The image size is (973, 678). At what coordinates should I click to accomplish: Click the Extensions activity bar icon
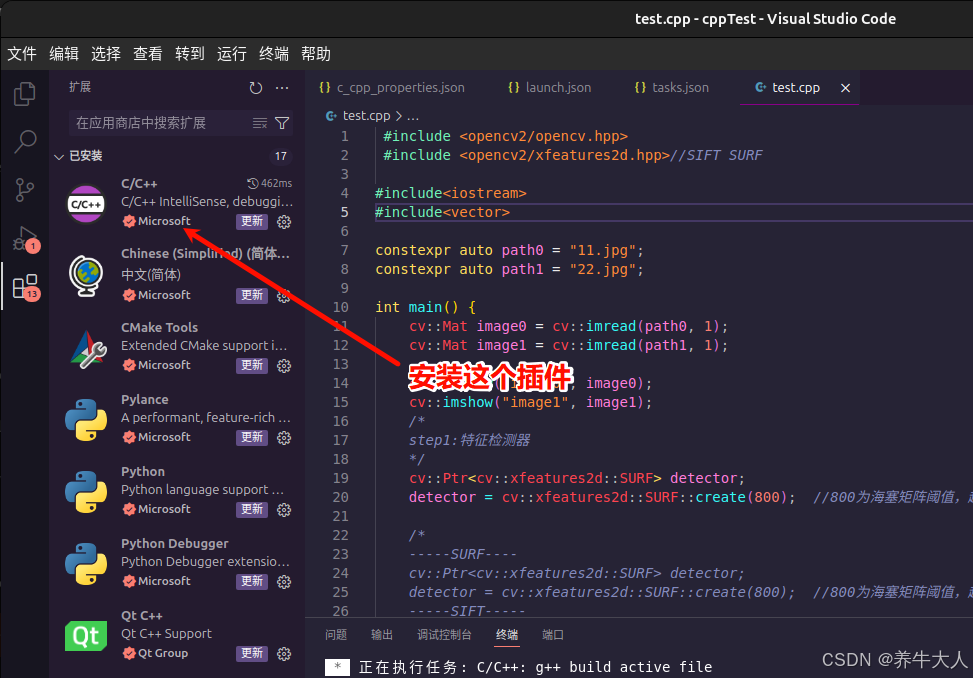coord(25,287)
